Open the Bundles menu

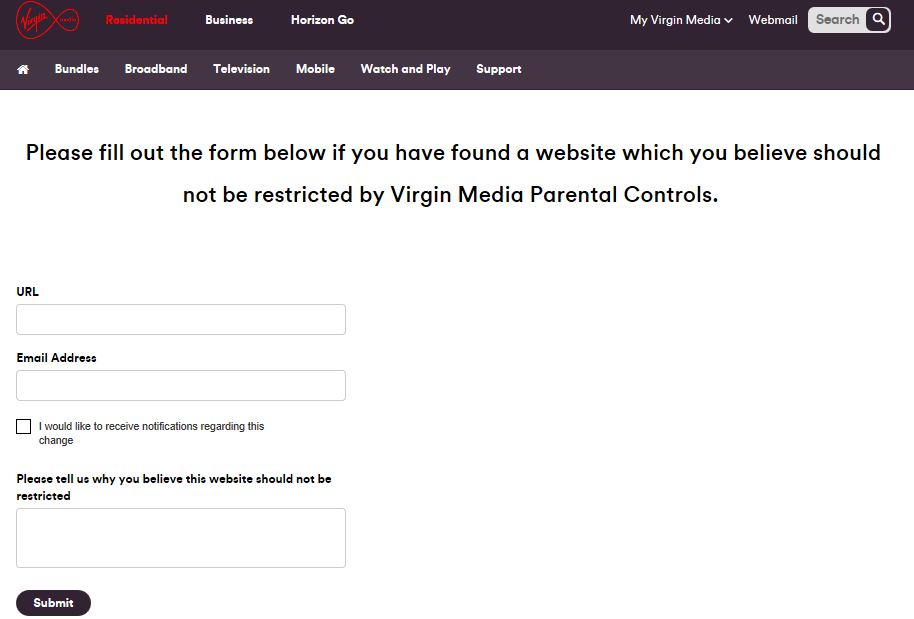tap(77, 69)
